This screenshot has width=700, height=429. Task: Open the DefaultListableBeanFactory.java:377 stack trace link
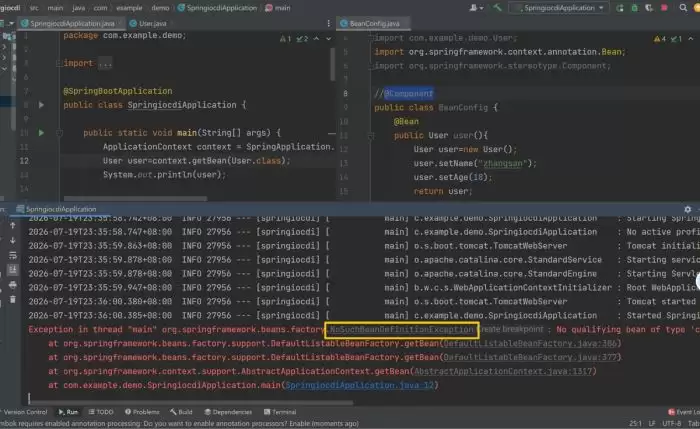click(x=530, y=357)
